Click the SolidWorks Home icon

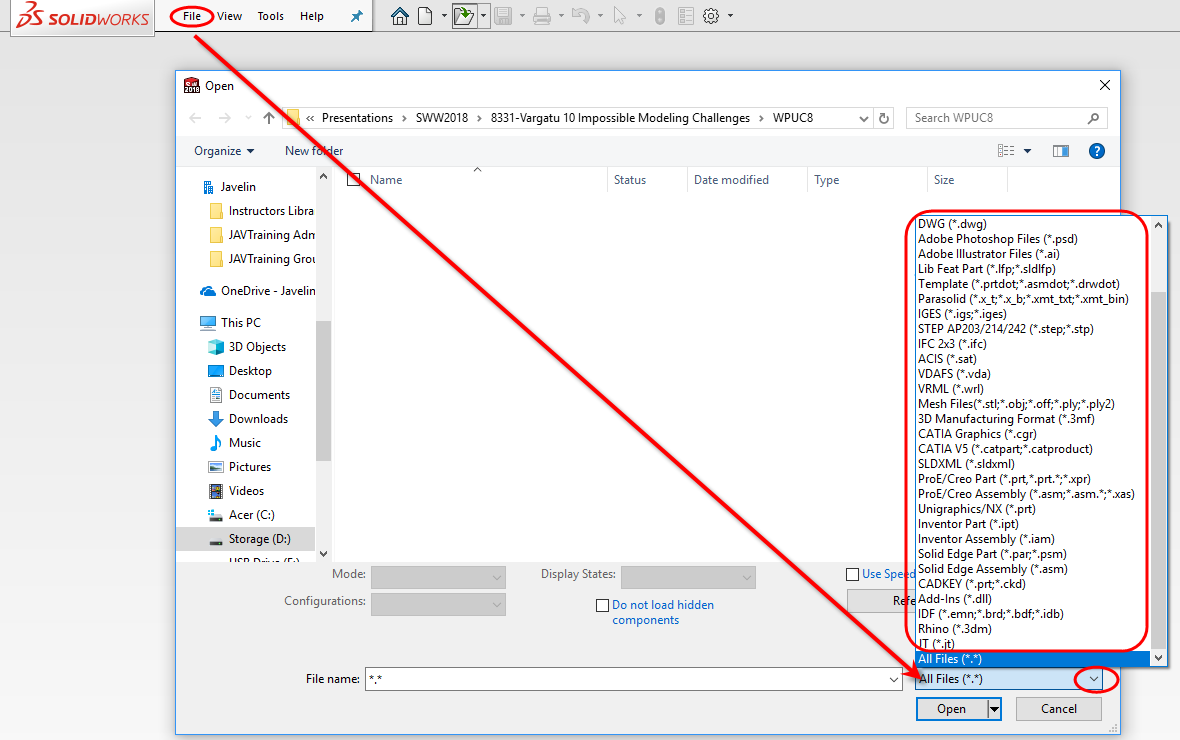[x=400, y=16]
